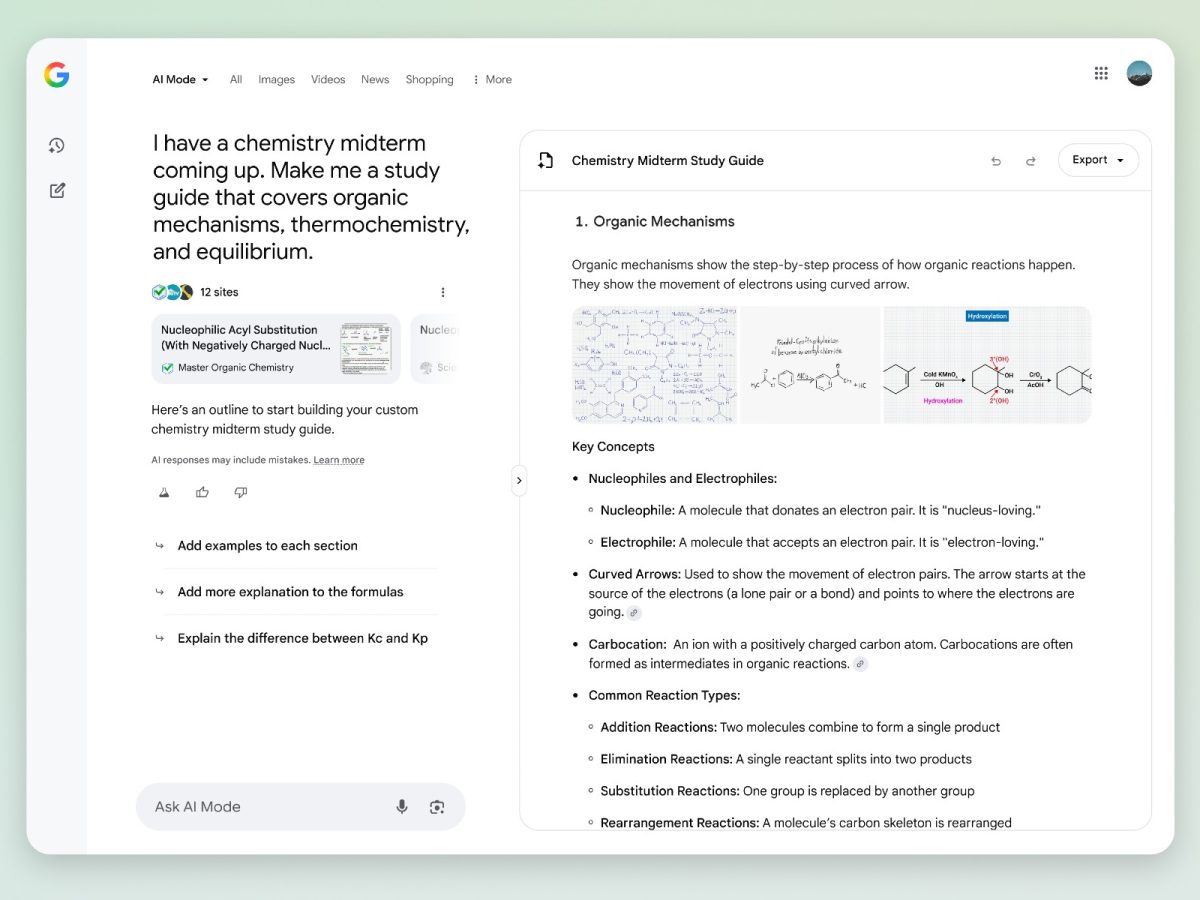Switch to the Images tab
Screen dimensions: 1200x900
click(x=276, y=80)
